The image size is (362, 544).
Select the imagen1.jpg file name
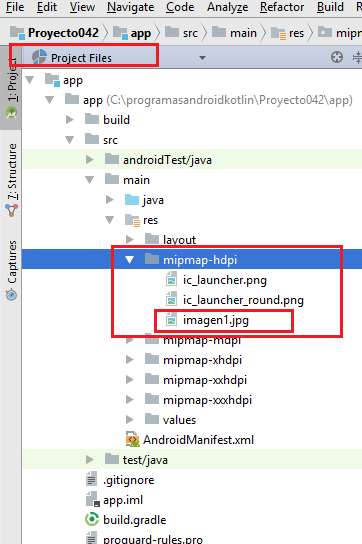click(216, 320)
